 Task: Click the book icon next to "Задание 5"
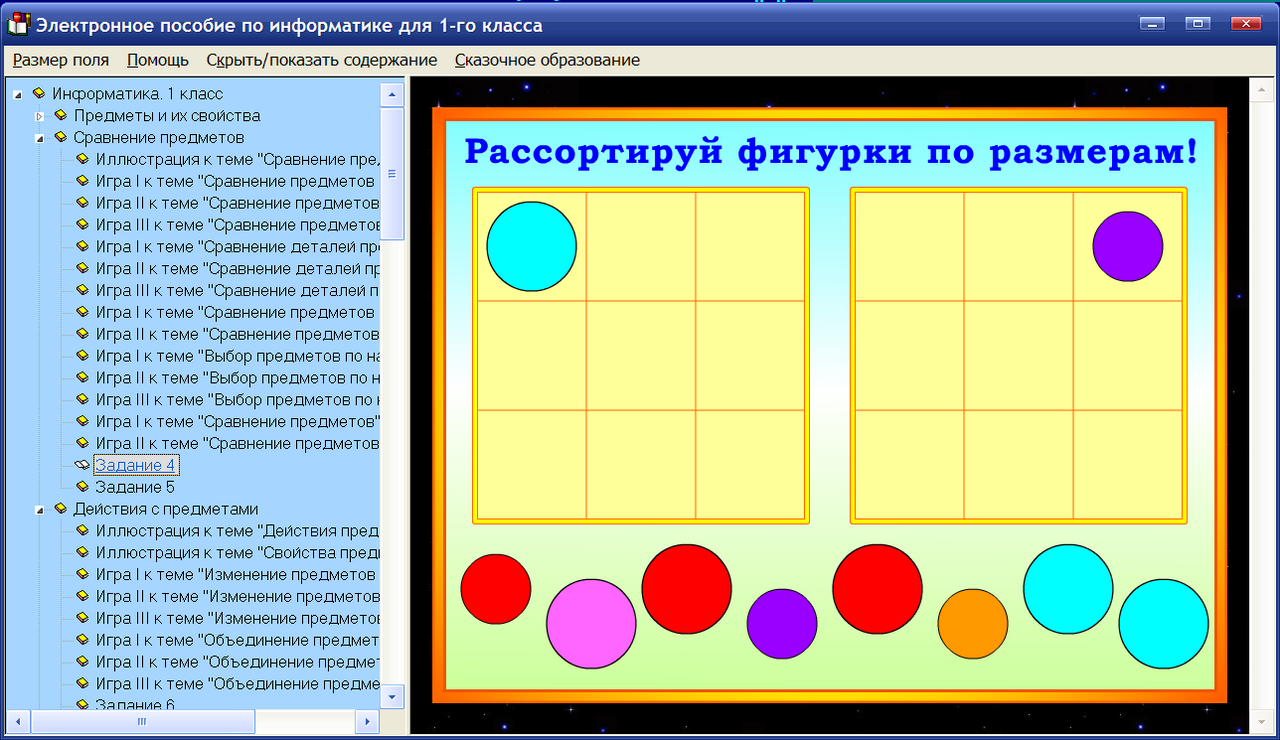[x=82, y=487]
